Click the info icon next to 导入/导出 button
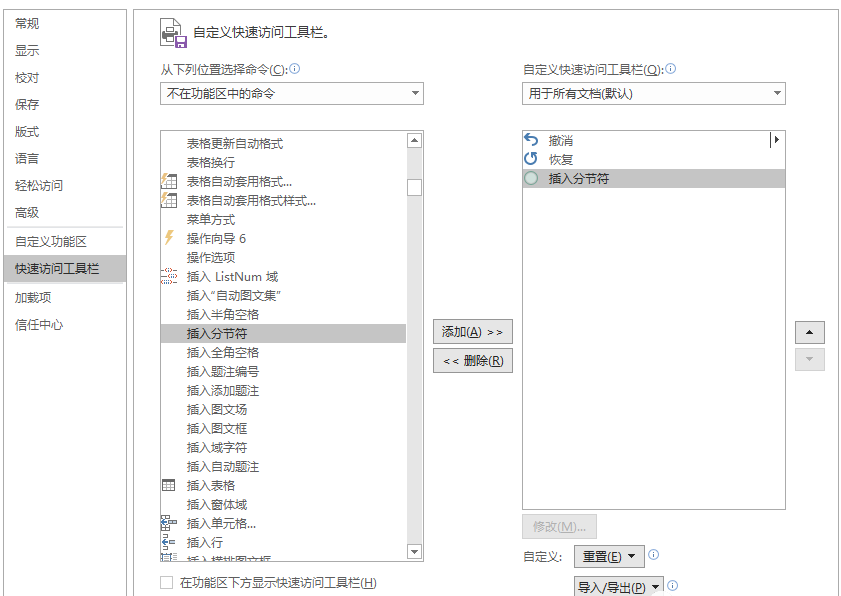This screenshot has height=596, width=841. [673, 585]
